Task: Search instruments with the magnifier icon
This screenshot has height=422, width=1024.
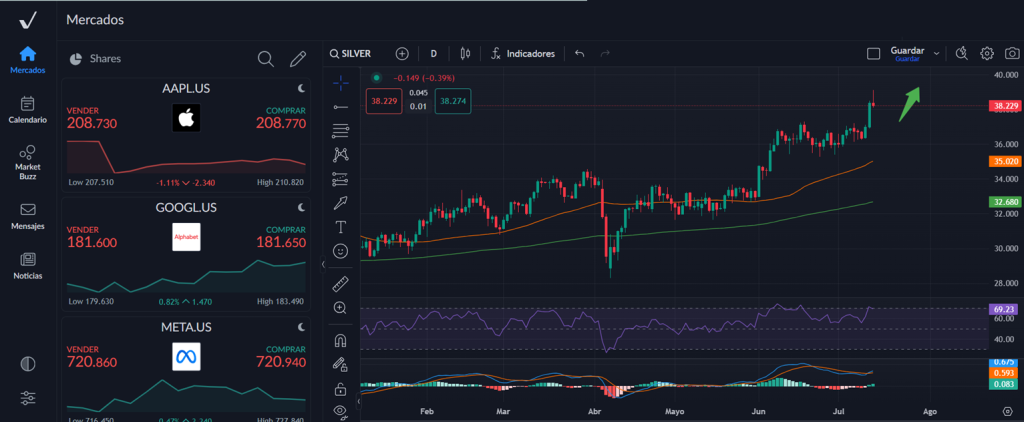Action: [x=265, y=59]
